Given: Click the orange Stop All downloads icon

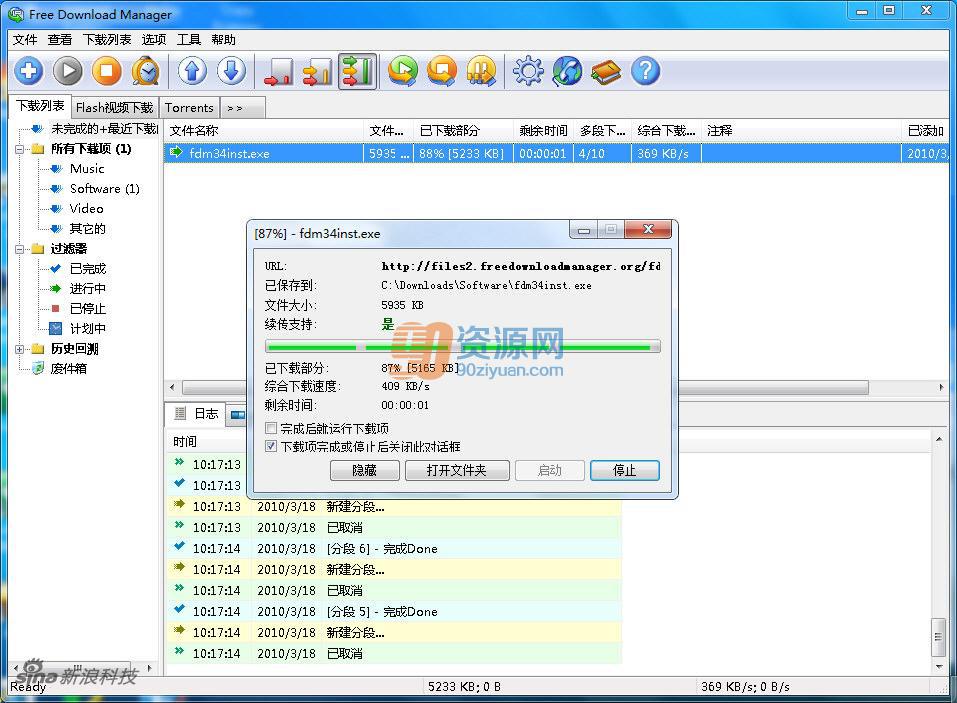Looking at the screenshot, I should click(x=442, y=71).
